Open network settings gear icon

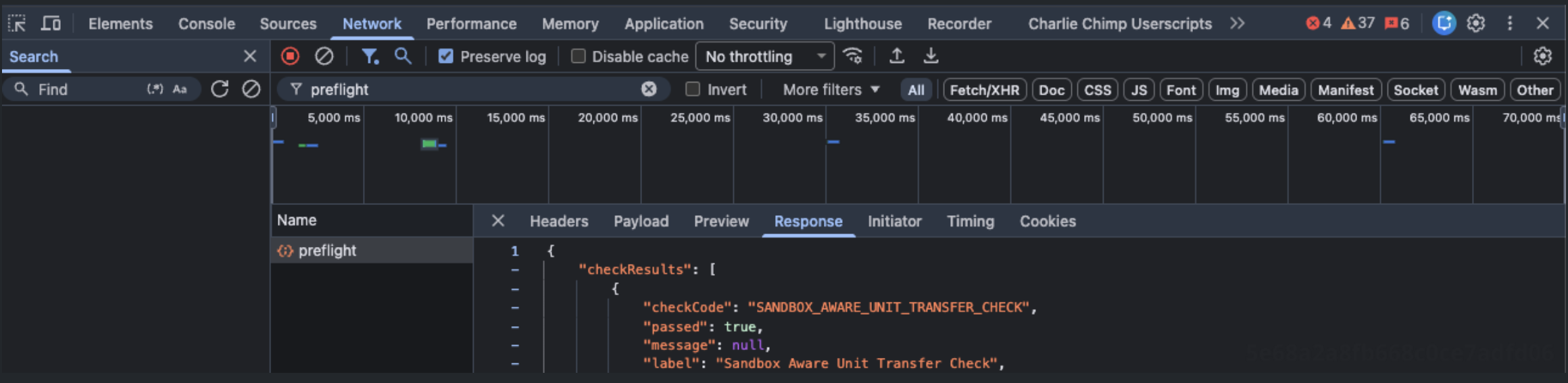(1542, 56)
